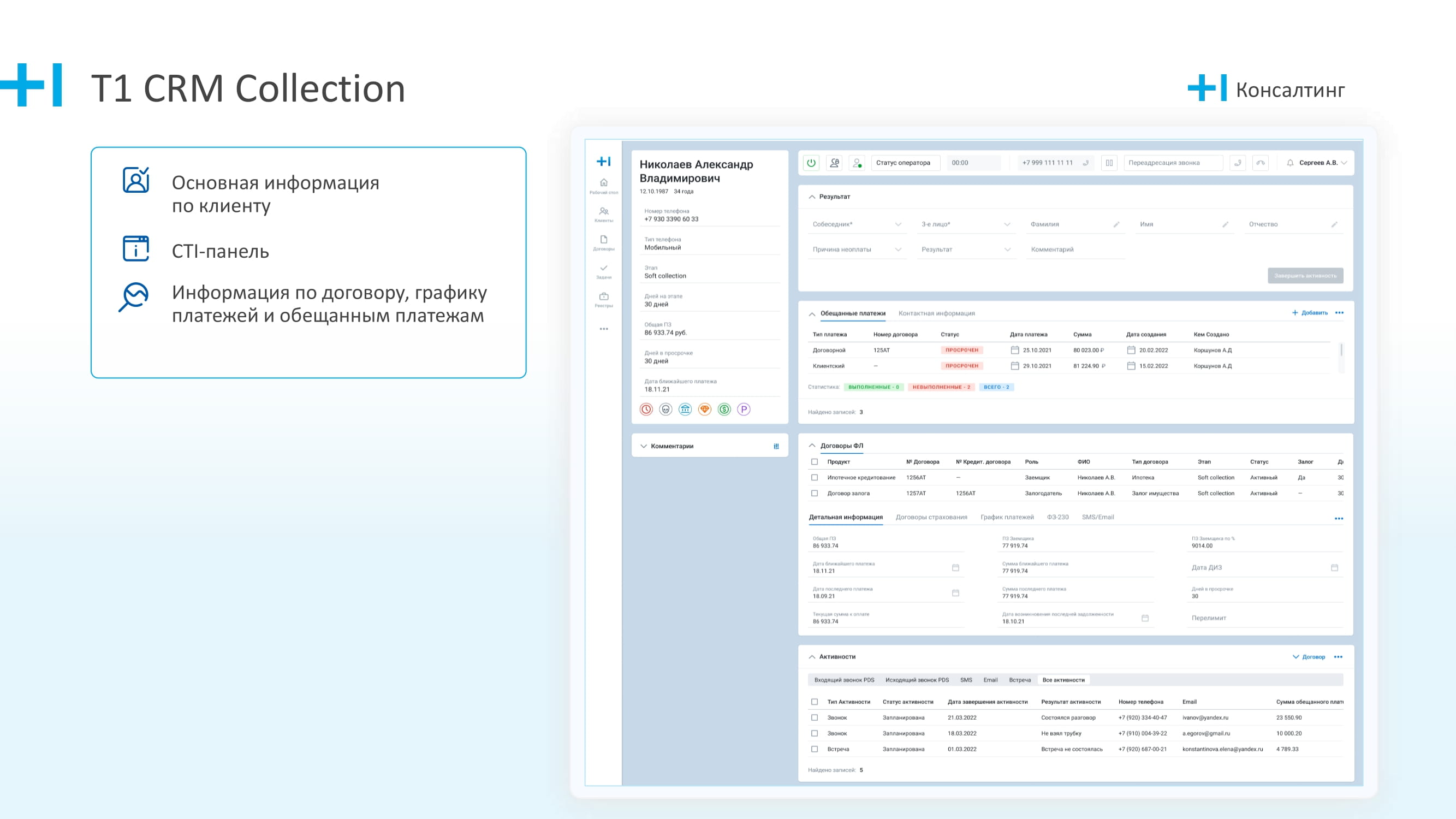Tick the Активности header select-all checkbox
Image resolution: width=1456 pixels, height=819 pixels.
pos(815,702)
